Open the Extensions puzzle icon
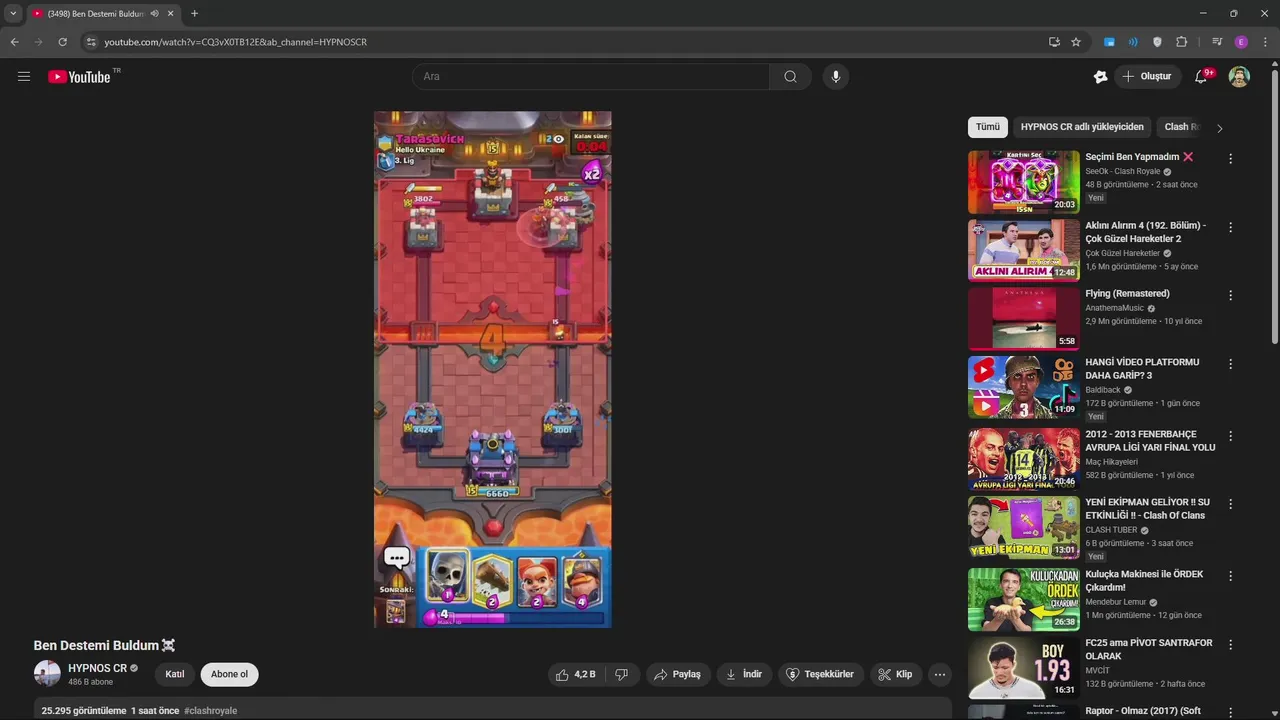1280x720 pixels. [x=1181, y=42]
